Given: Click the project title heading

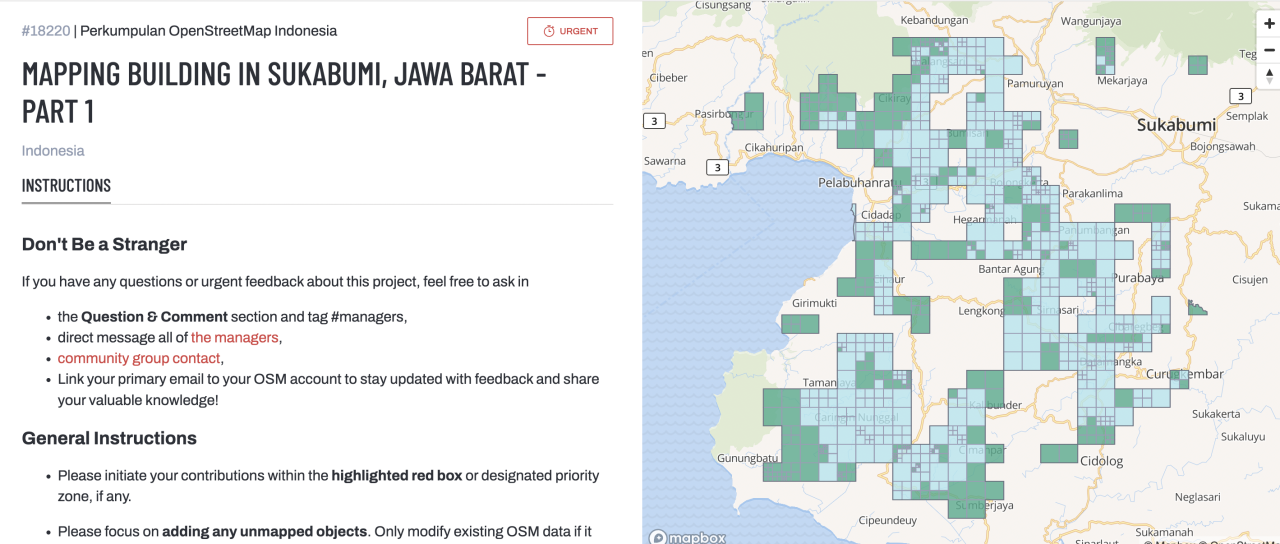Looking at the screenshot, I should pyautogui.click(x=284, y=92).
